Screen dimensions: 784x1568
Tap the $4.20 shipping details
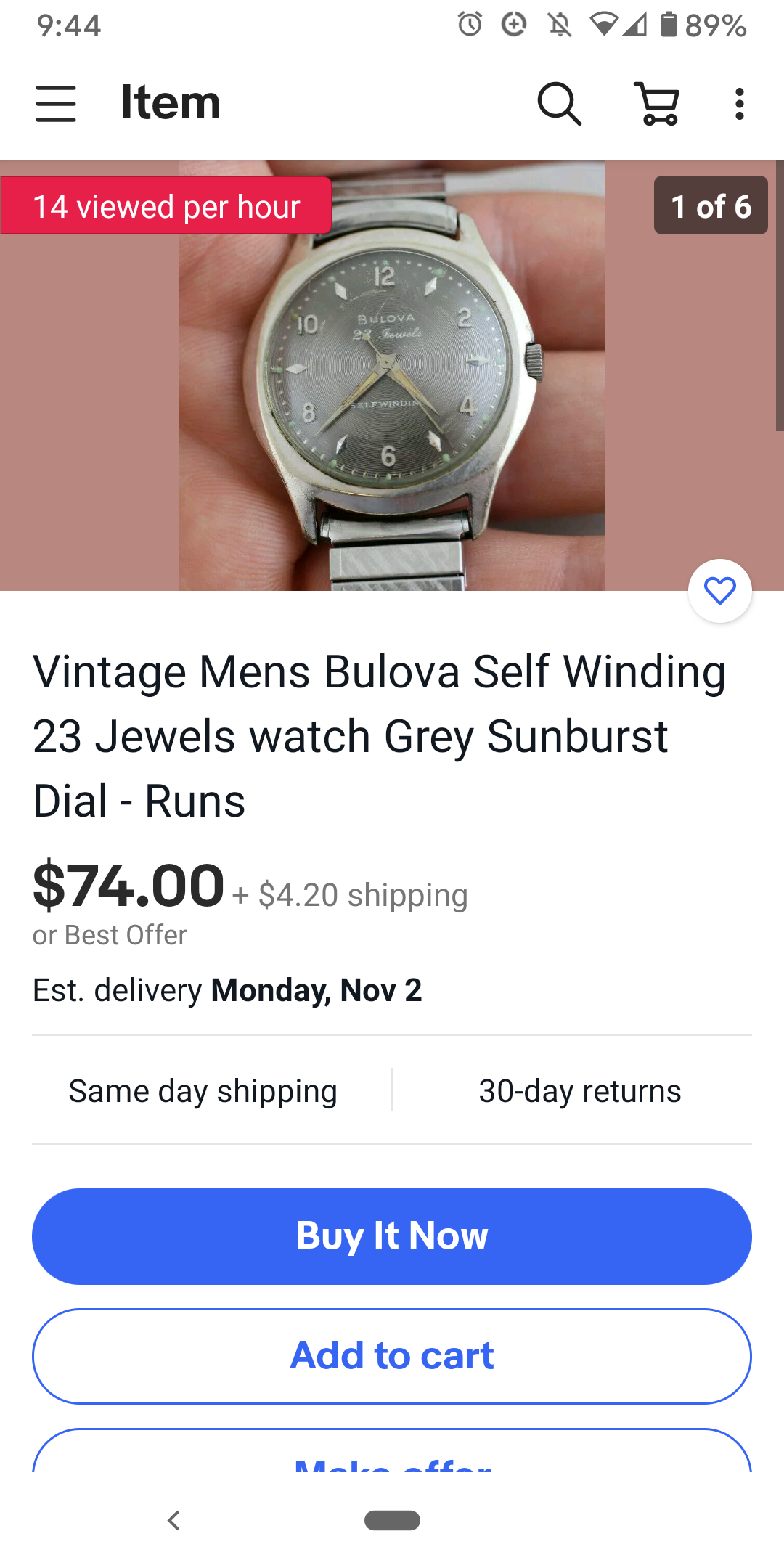(351, 895)
